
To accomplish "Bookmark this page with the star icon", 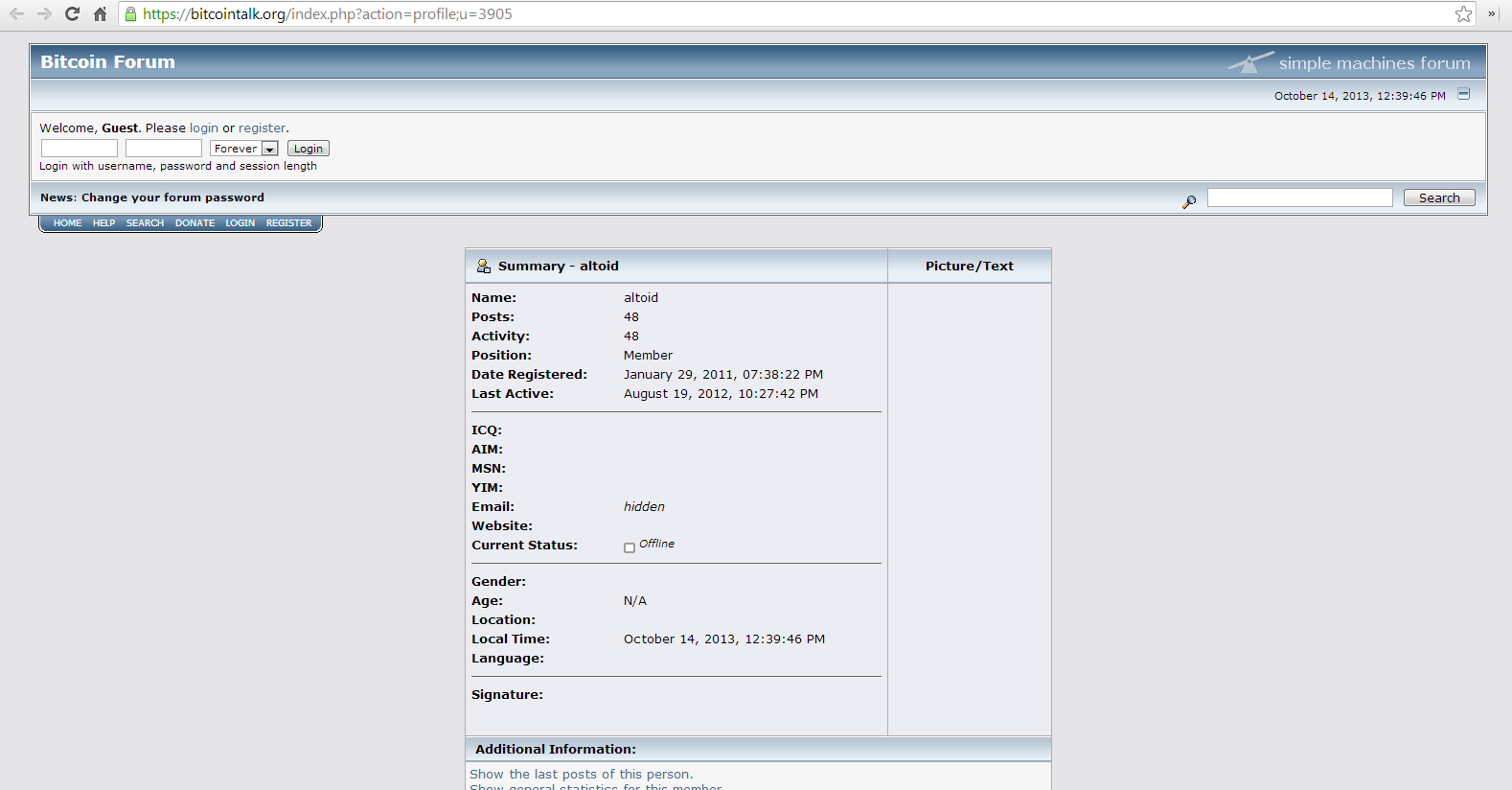I will point(1463,13).
